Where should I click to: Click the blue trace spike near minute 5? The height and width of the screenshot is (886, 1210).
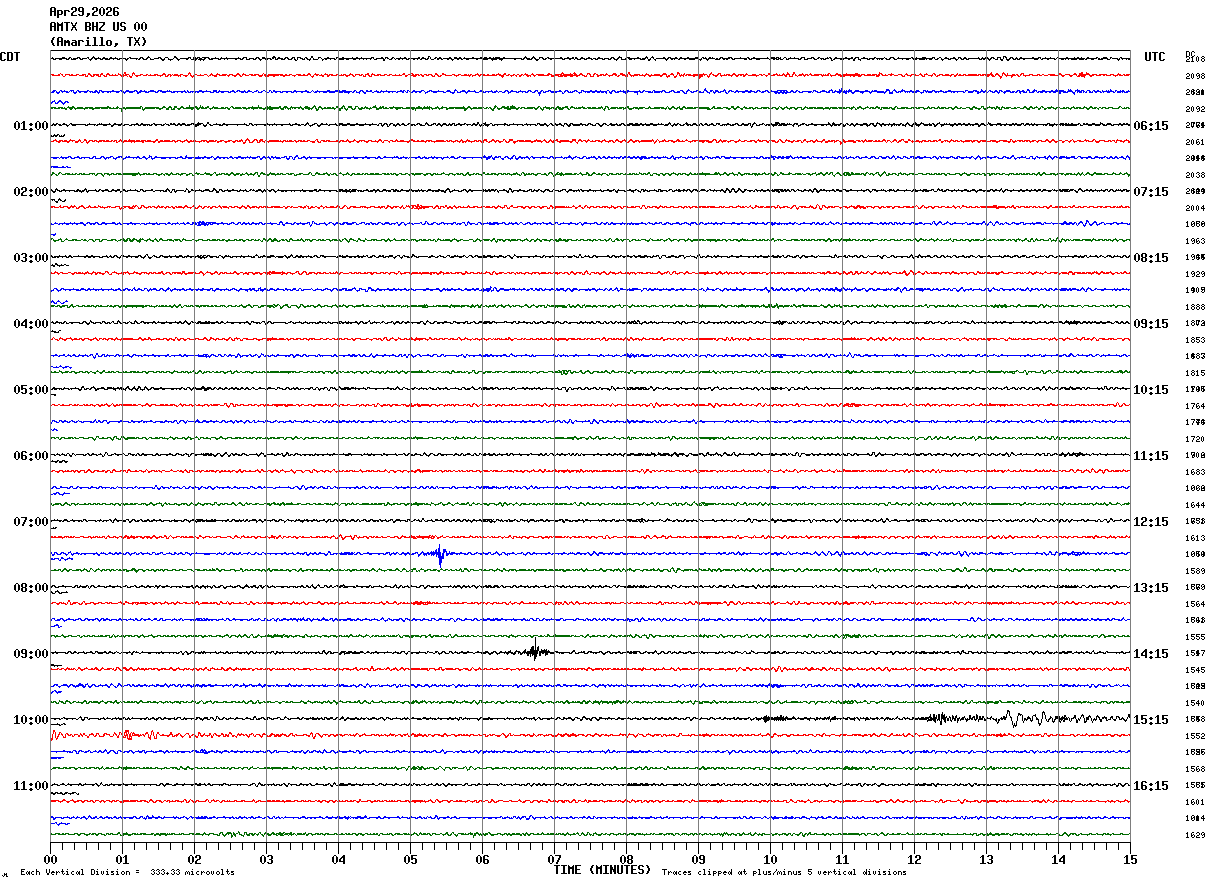[x=440, y=554]
